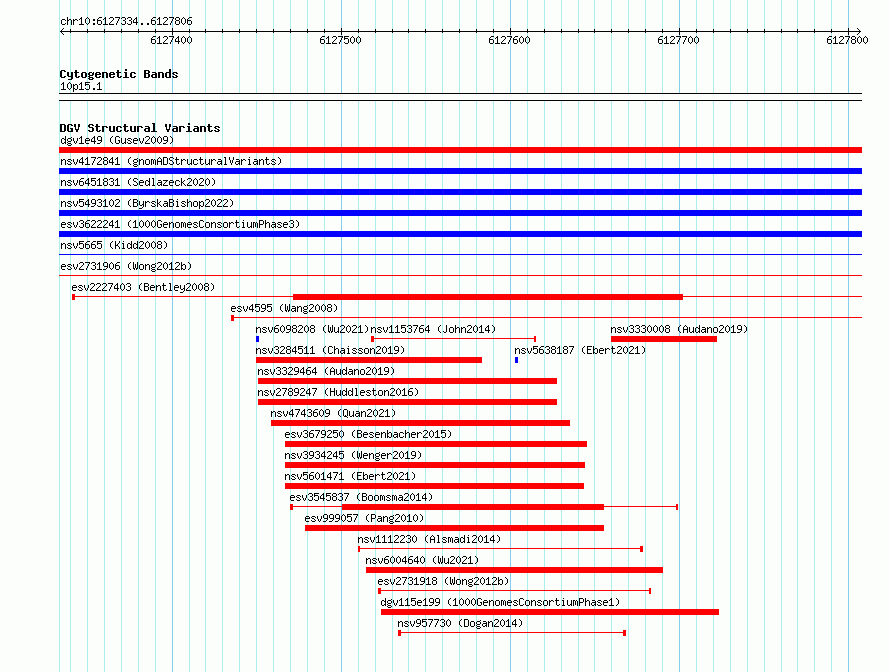
Task: Open esv3622241 1000GenomesConsortiumPhase3 label
Action: [180, 224]
